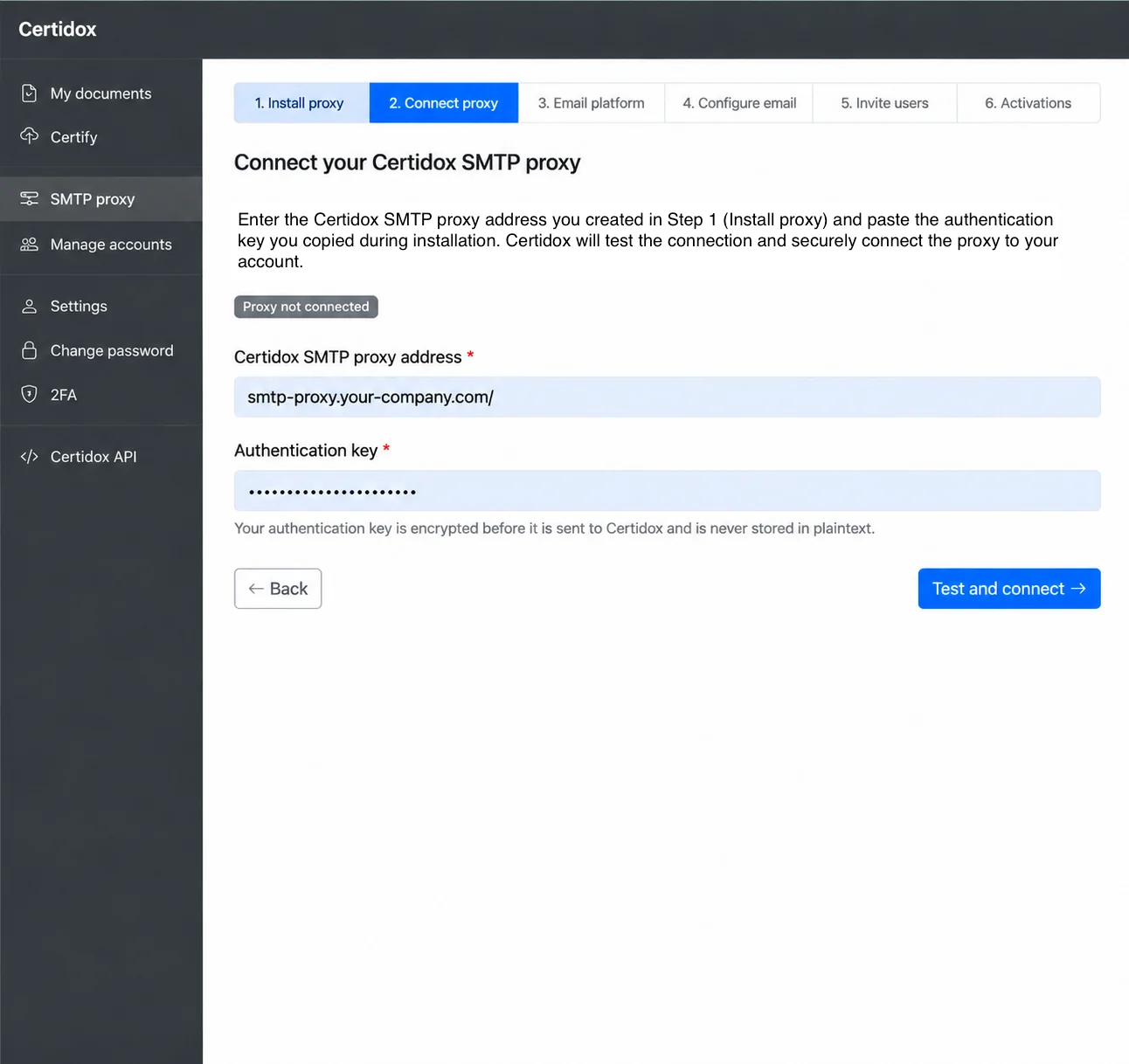Click the My documents file icon
Viewport: 1129px width, 1064px height.
coord(29,93)
